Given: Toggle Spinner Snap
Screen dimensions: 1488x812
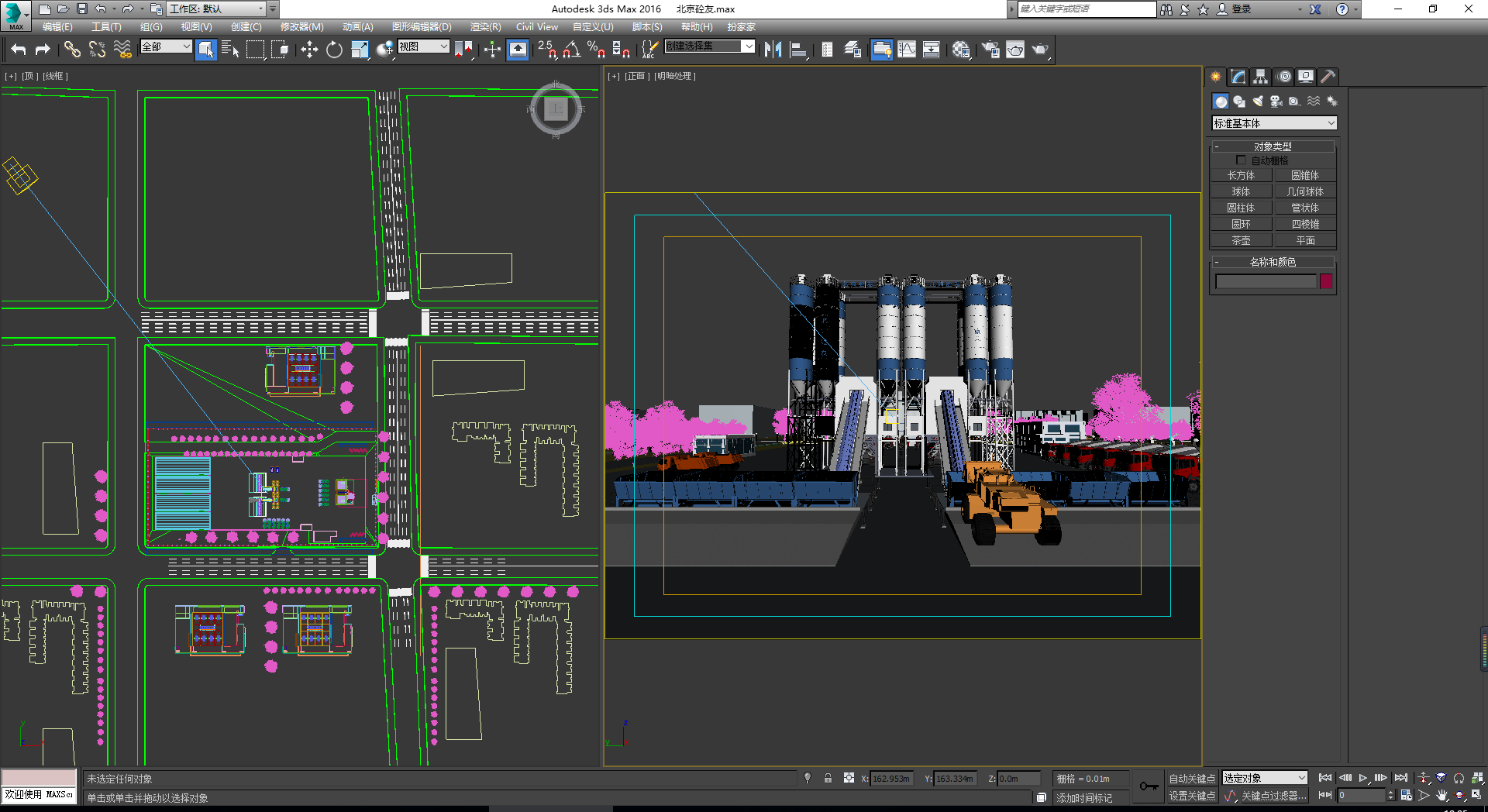Looking at the screenshot, I should (x=621, y=50).
